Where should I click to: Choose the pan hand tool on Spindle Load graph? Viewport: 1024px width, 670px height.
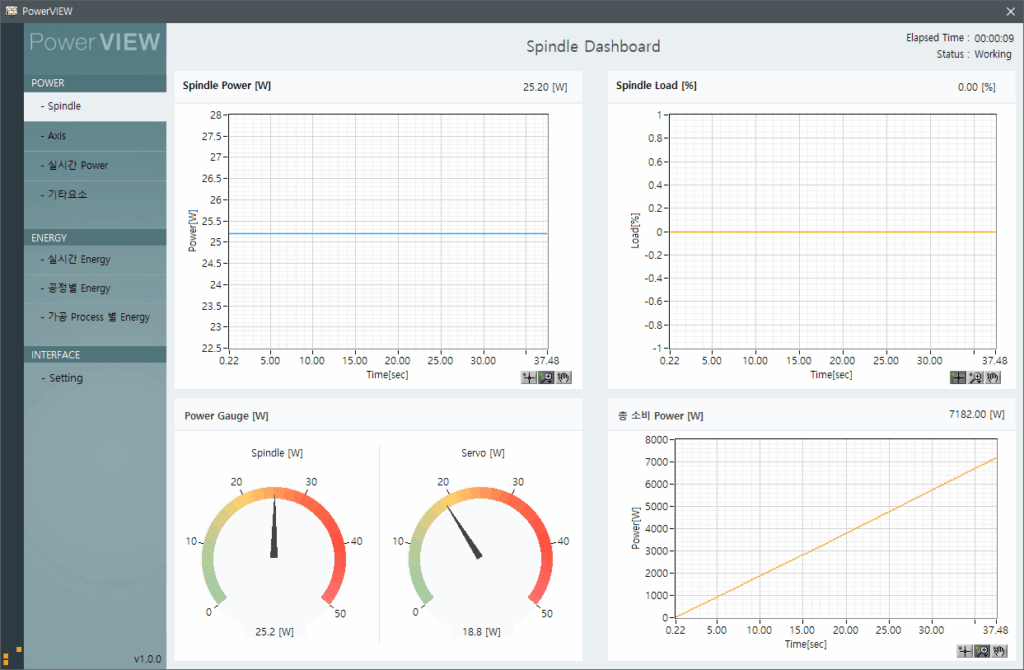pos(992,378)
